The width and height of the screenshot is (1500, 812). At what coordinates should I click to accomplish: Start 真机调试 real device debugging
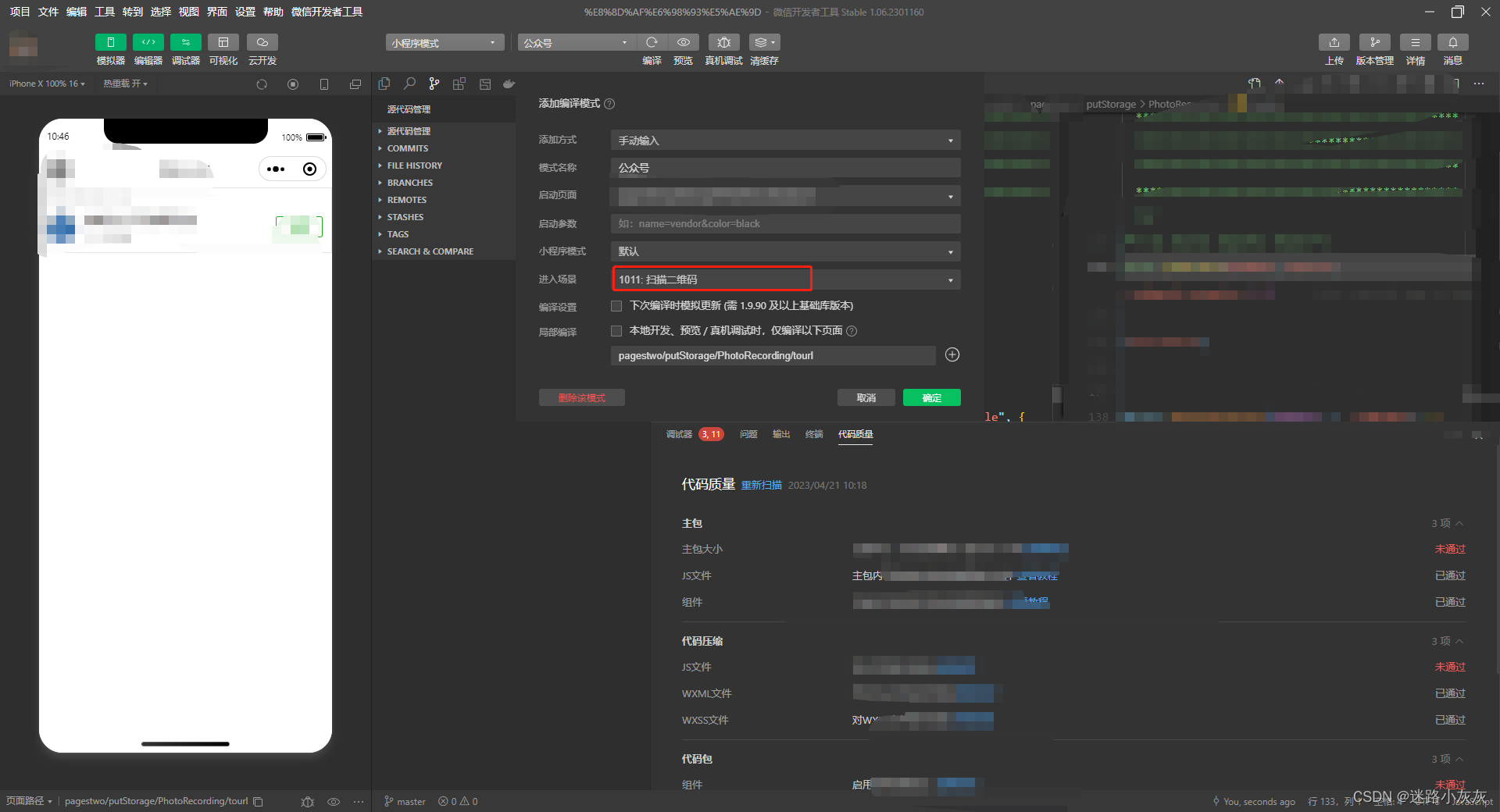pos(723,42)
